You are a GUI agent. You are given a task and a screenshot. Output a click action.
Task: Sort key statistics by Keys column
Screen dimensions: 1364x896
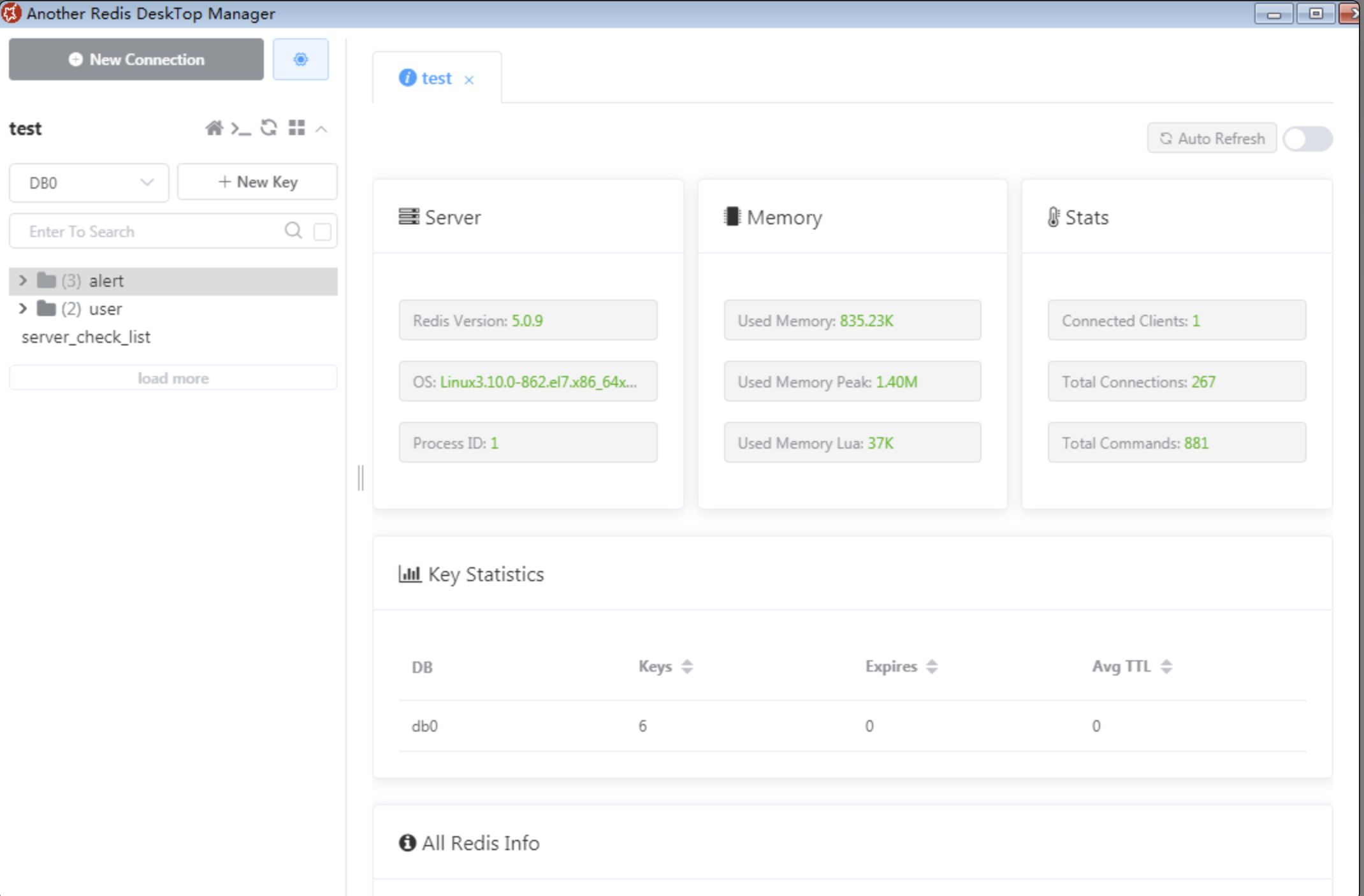(x=686, y=666)
